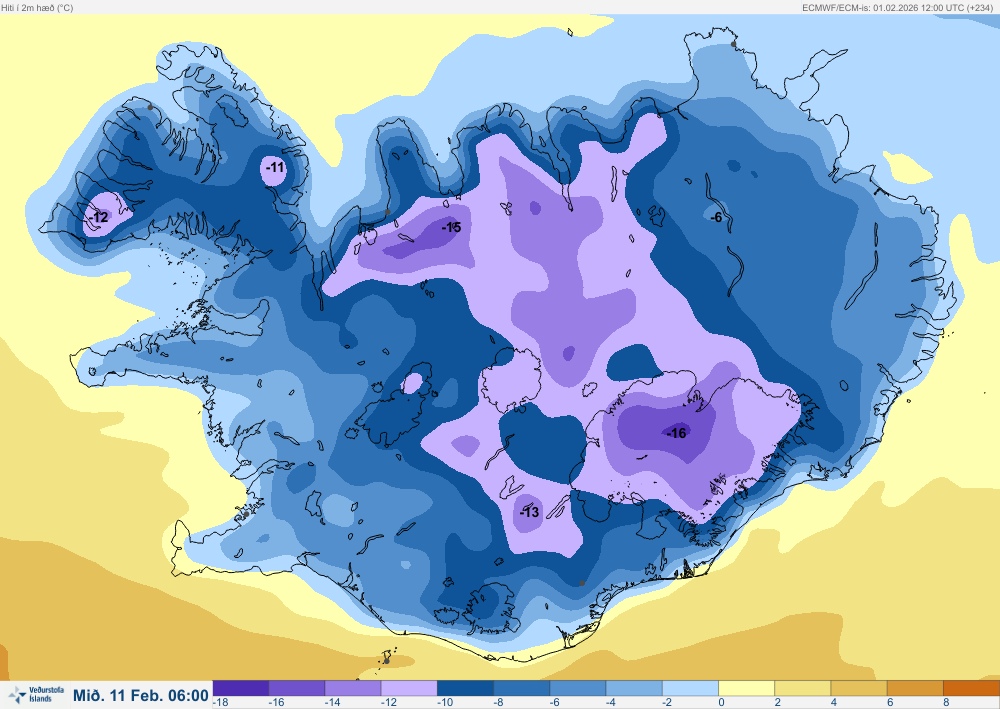Click the pale blue swatch between -2 and 0
The width and height of the screenshot is (1000, 709).
coord(690,688)
